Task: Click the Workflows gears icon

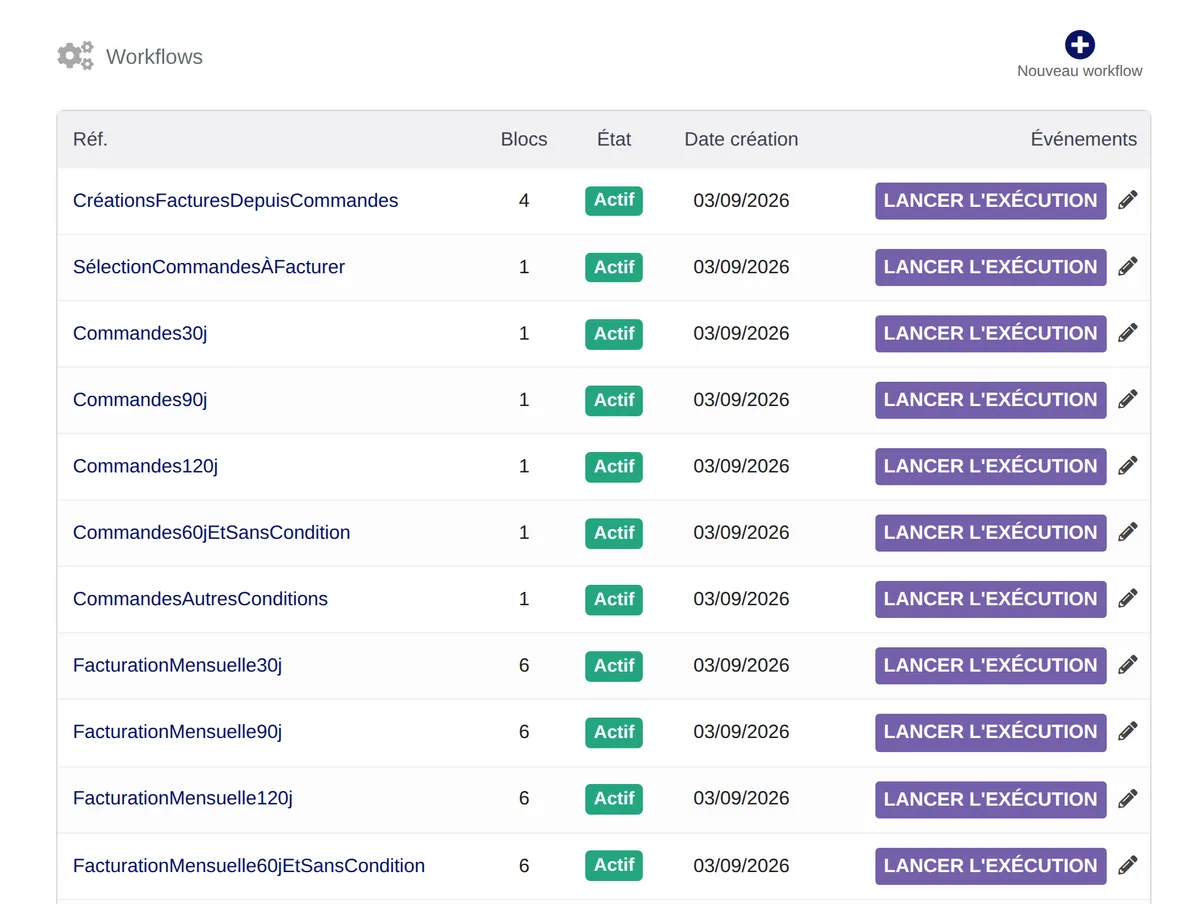Action: tap(75, 56)
